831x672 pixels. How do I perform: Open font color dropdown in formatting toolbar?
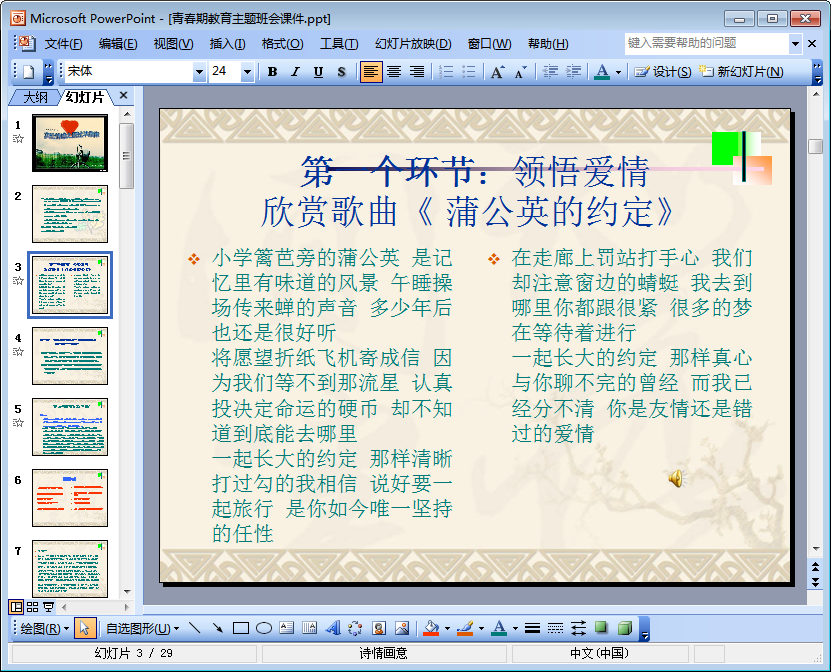pos(618,72)
